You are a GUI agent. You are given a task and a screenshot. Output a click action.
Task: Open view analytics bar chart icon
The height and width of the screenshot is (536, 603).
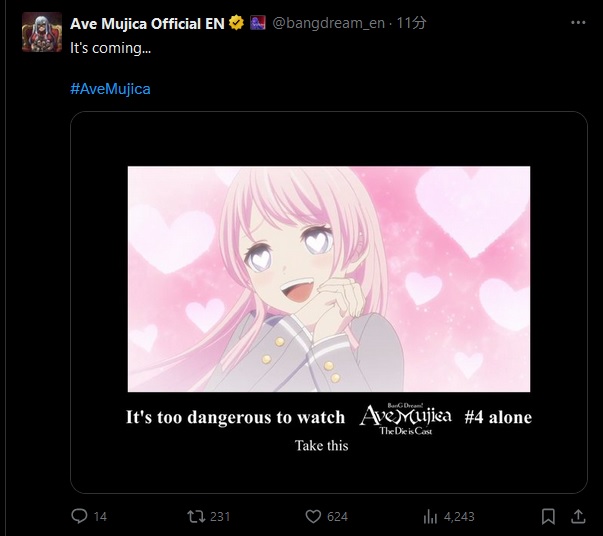pos(430,516)
